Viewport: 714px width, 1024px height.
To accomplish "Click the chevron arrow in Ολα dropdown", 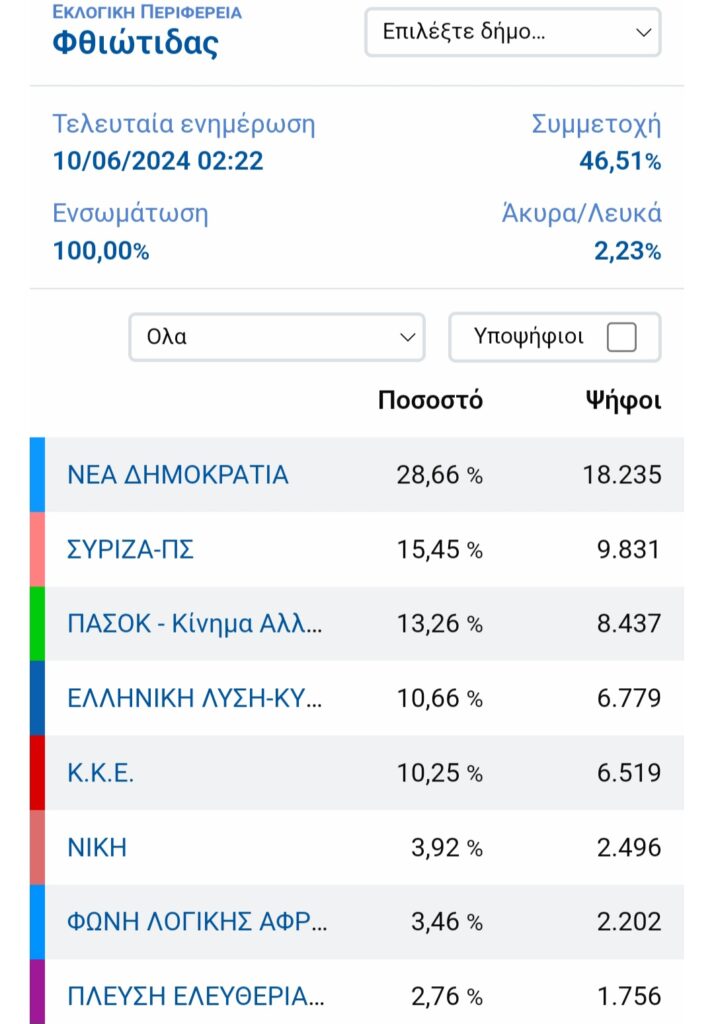I will click(x=408, y=337).
